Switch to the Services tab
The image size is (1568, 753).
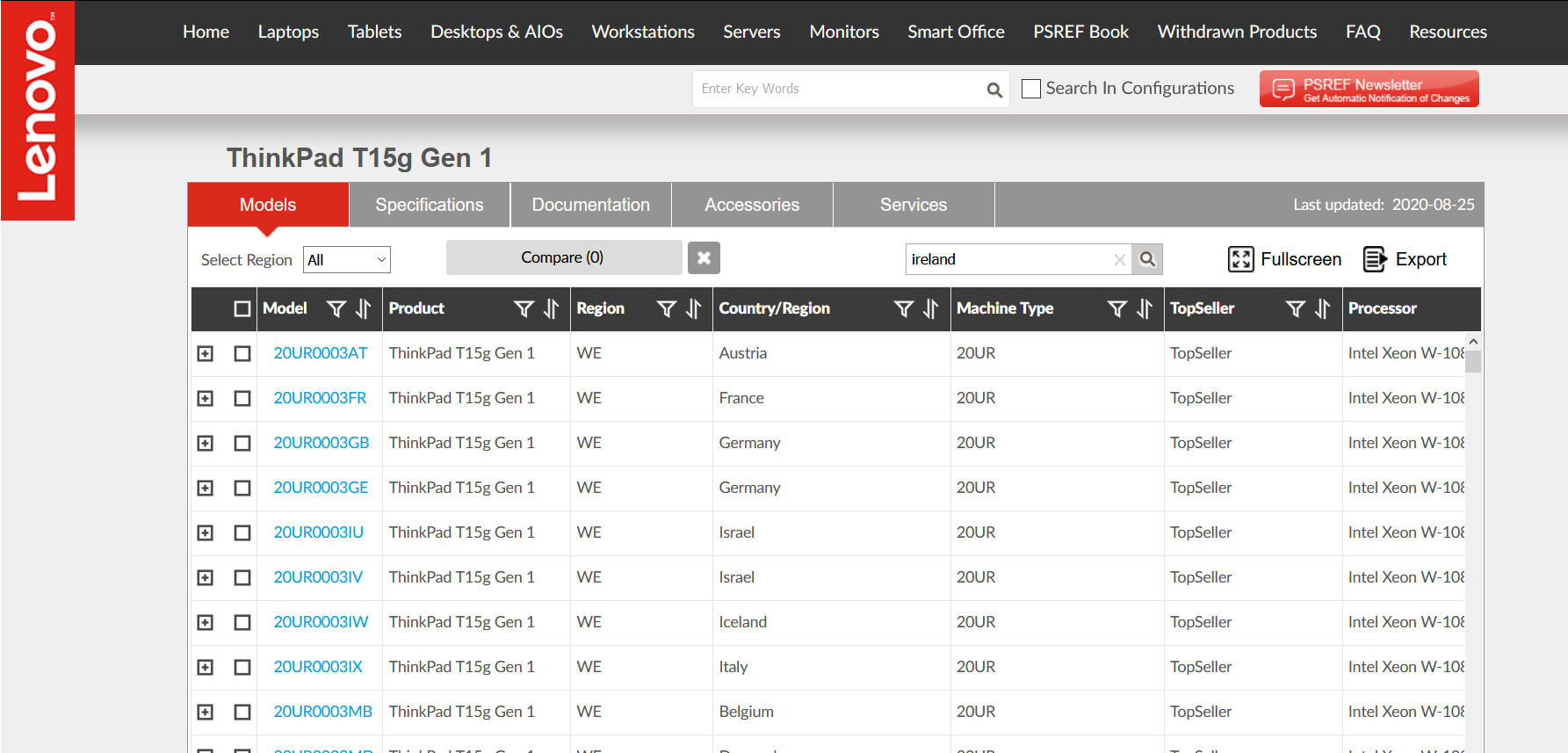point(914,205)
